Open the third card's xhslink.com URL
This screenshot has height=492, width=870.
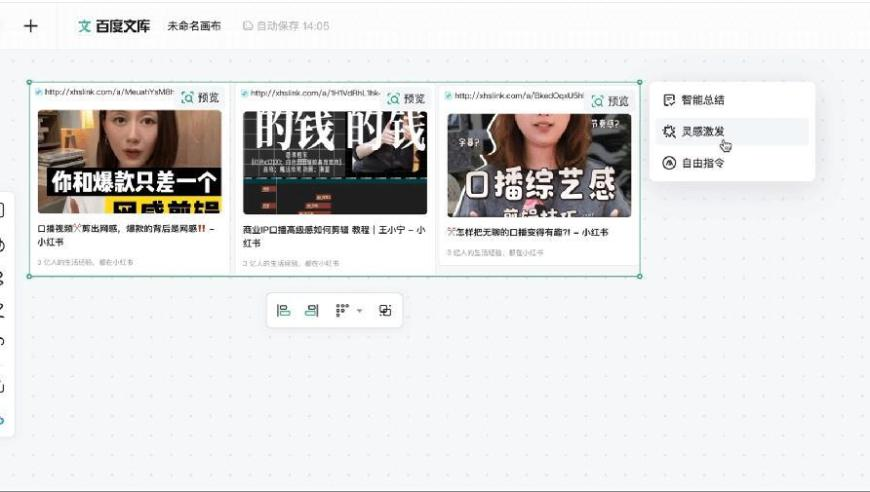tap(519, 95)
